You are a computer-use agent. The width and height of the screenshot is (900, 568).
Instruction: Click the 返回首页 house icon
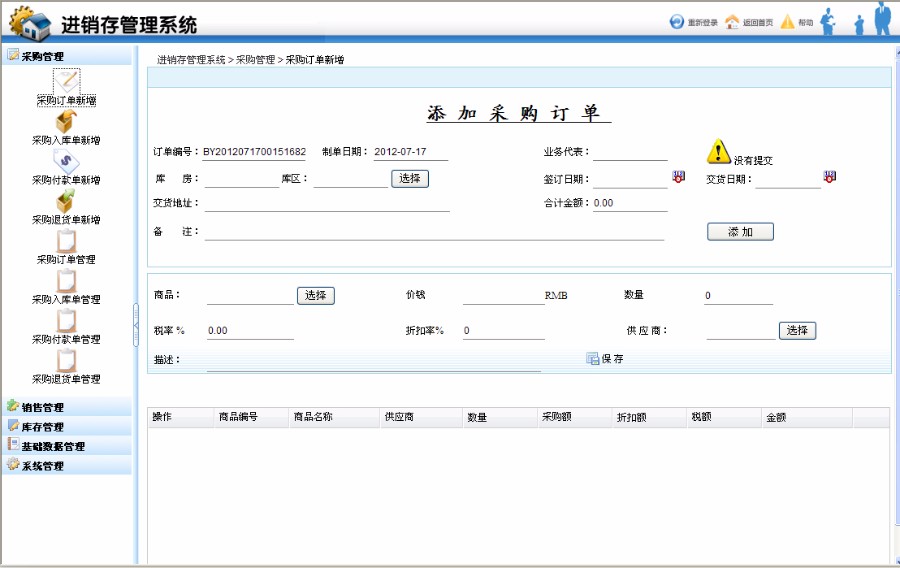pos(732,22)
